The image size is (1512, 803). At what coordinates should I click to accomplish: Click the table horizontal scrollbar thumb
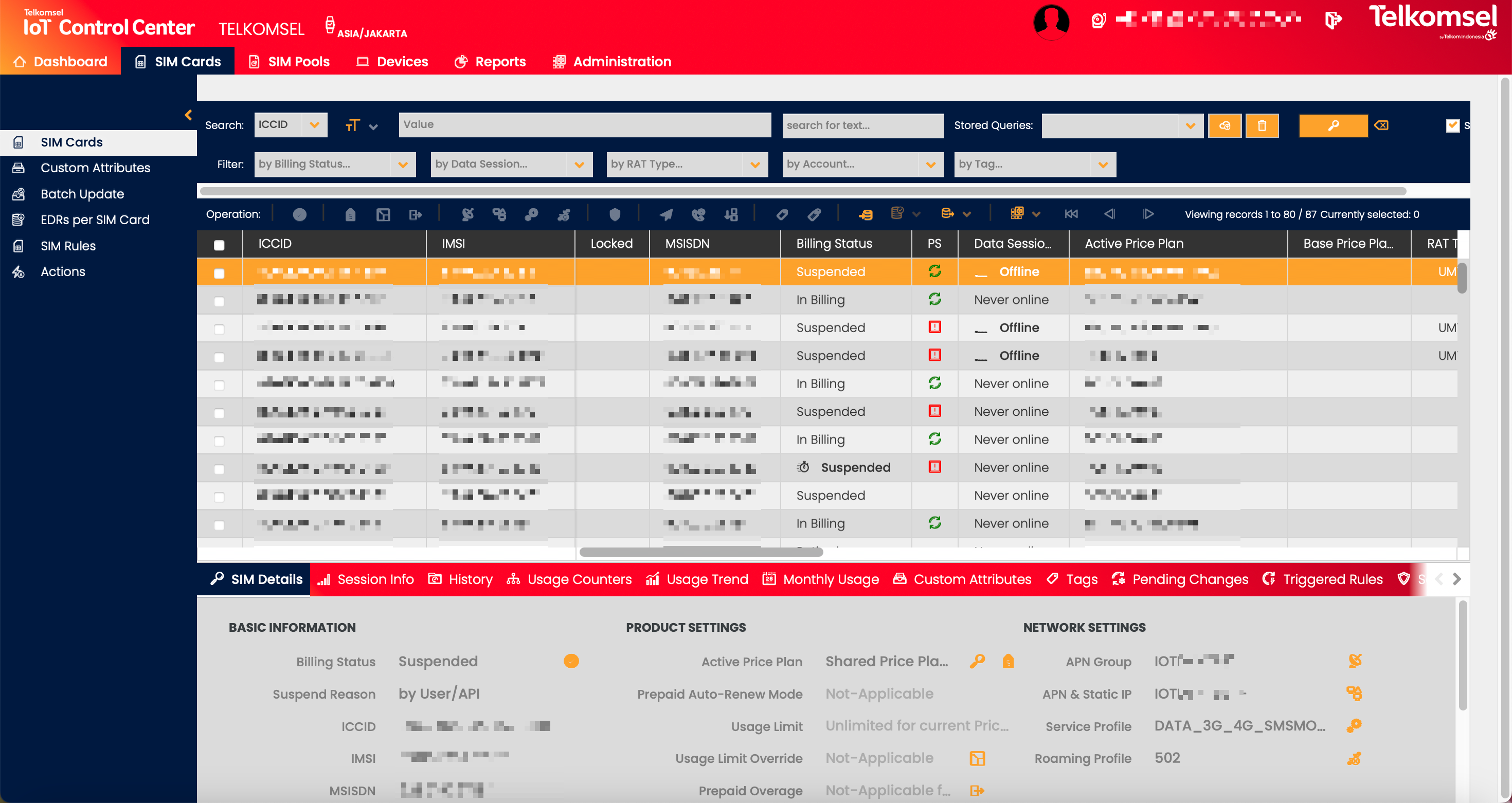point(701,552)
